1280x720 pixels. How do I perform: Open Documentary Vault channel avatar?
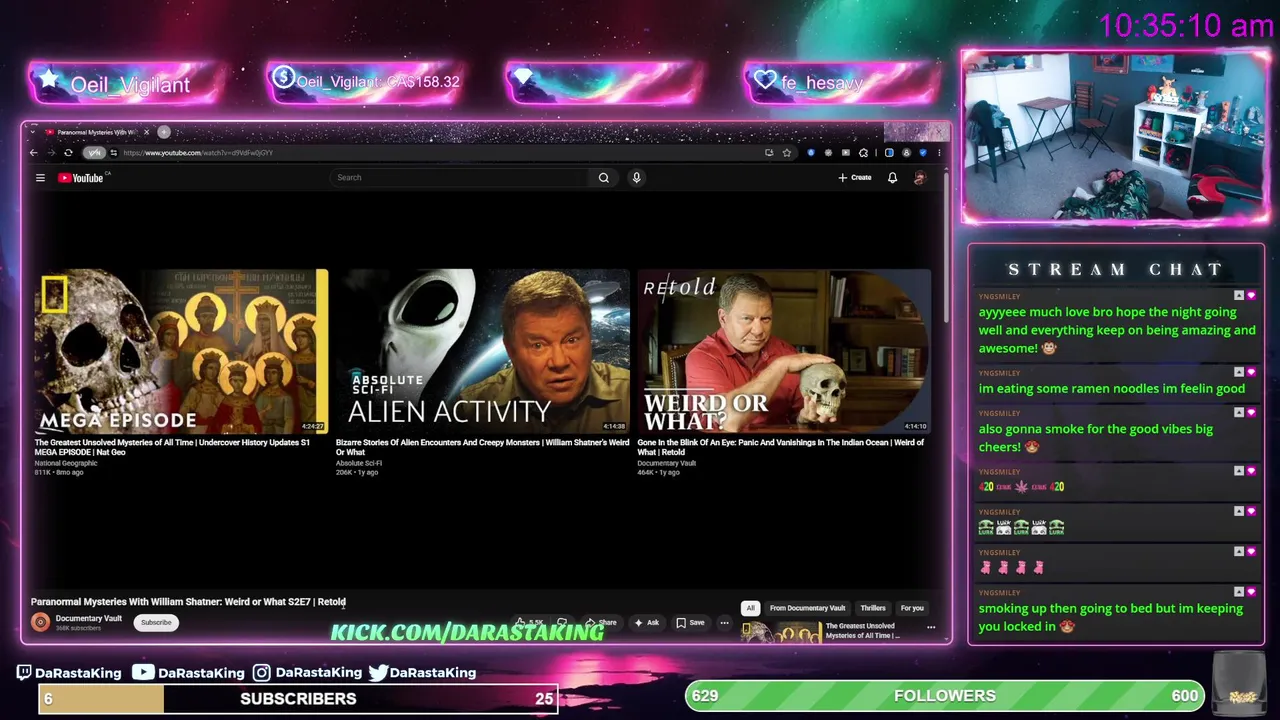(40, 622)
